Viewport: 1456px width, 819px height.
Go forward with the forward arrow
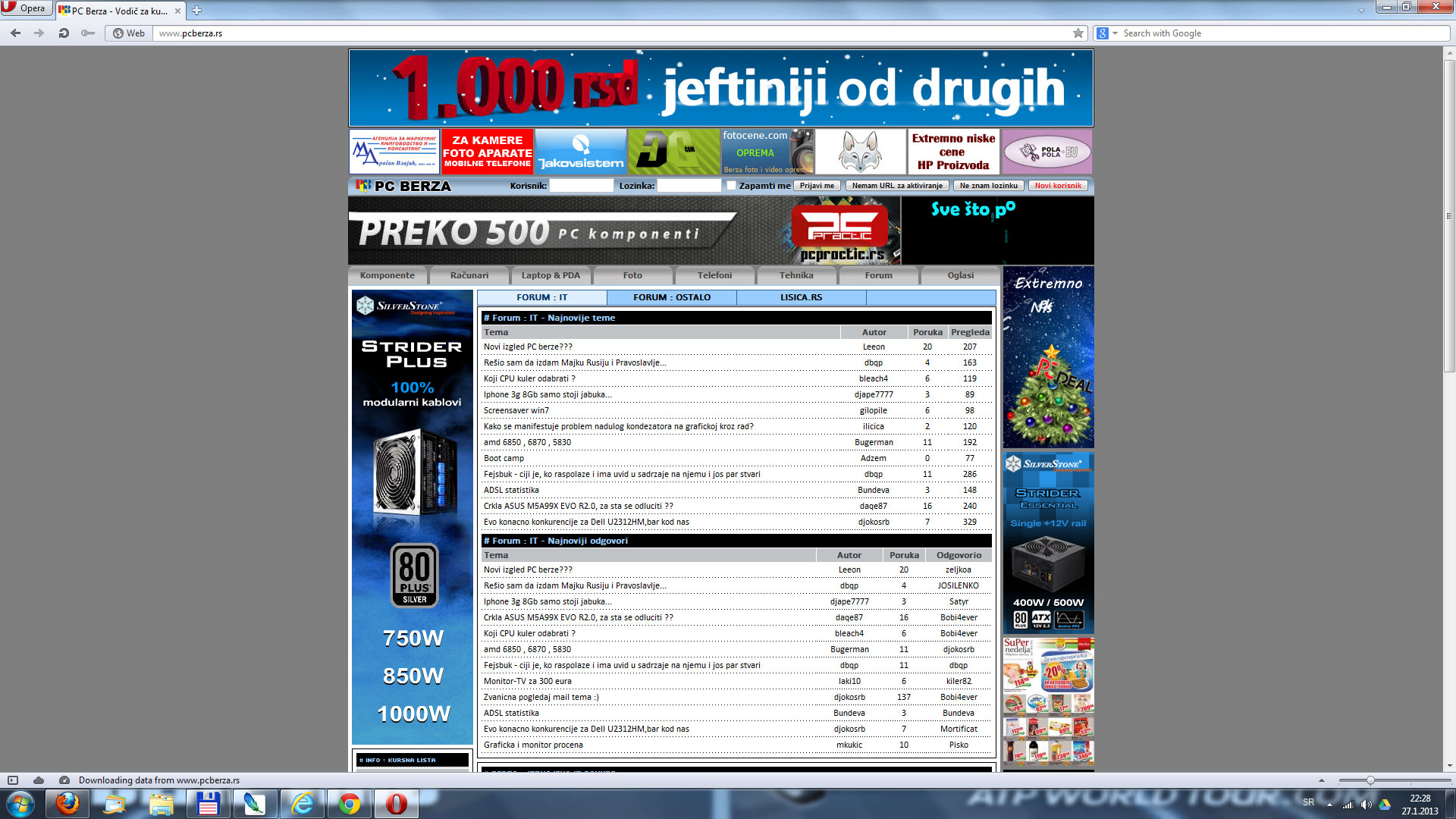coord(39,33)
